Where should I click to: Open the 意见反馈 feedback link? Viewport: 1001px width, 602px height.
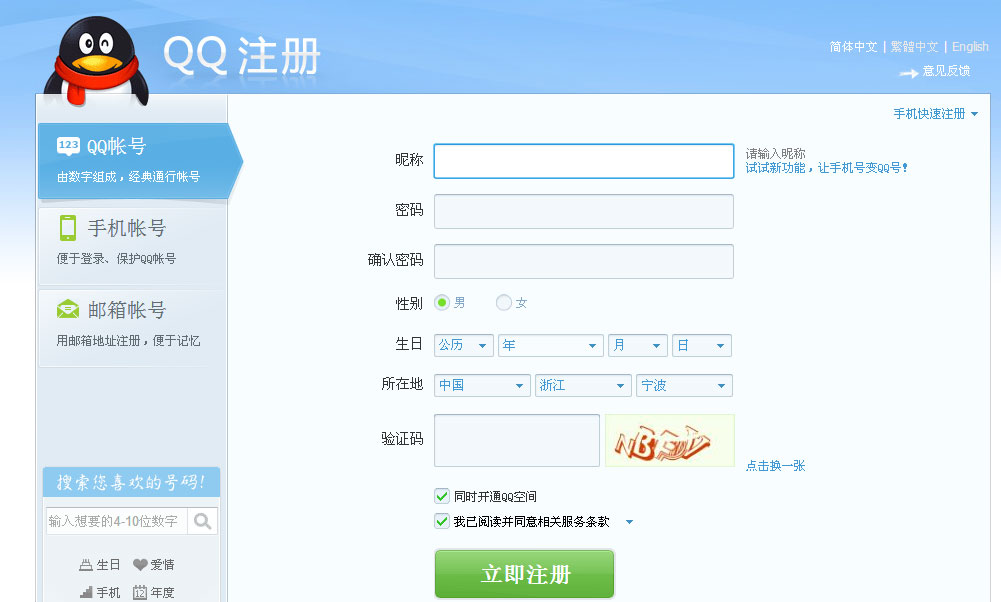click(946, 71)
